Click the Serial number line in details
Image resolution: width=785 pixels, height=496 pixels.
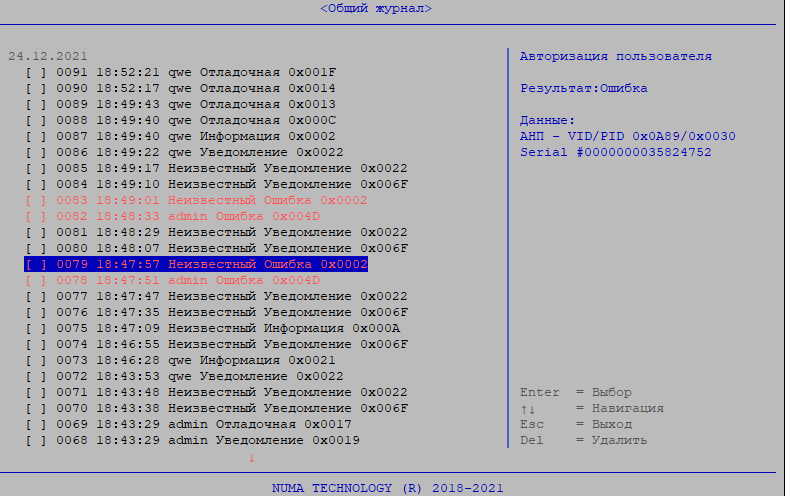[616, 152]
